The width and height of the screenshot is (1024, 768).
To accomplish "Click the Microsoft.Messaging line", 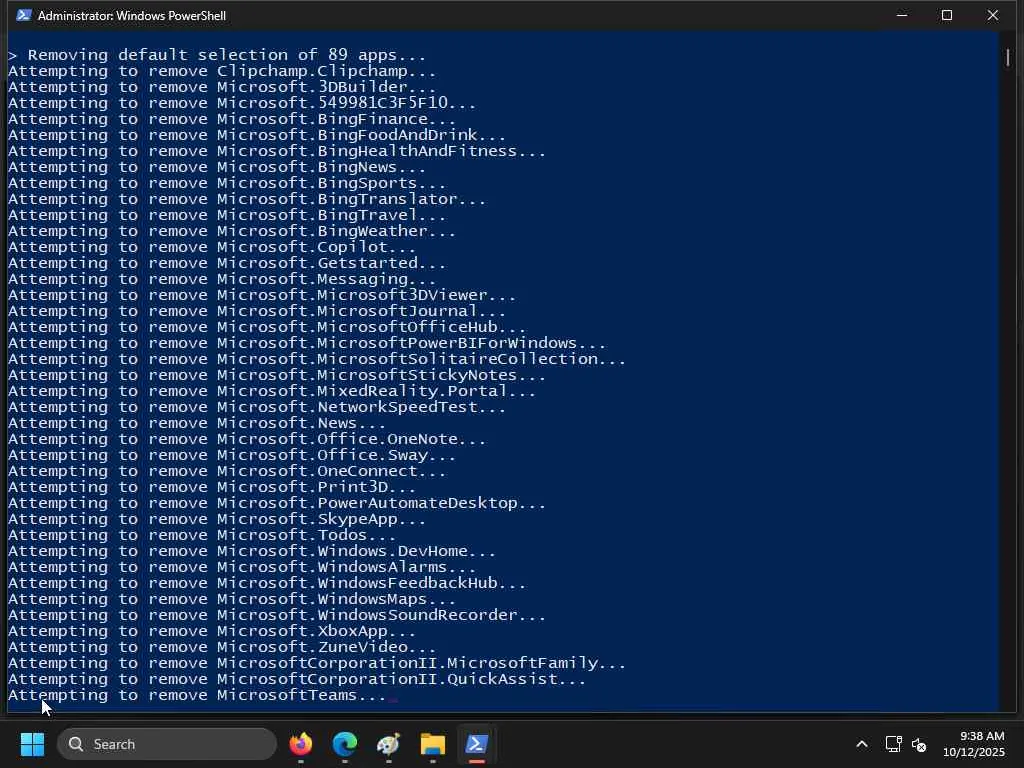I will click(x=222, y=279).
